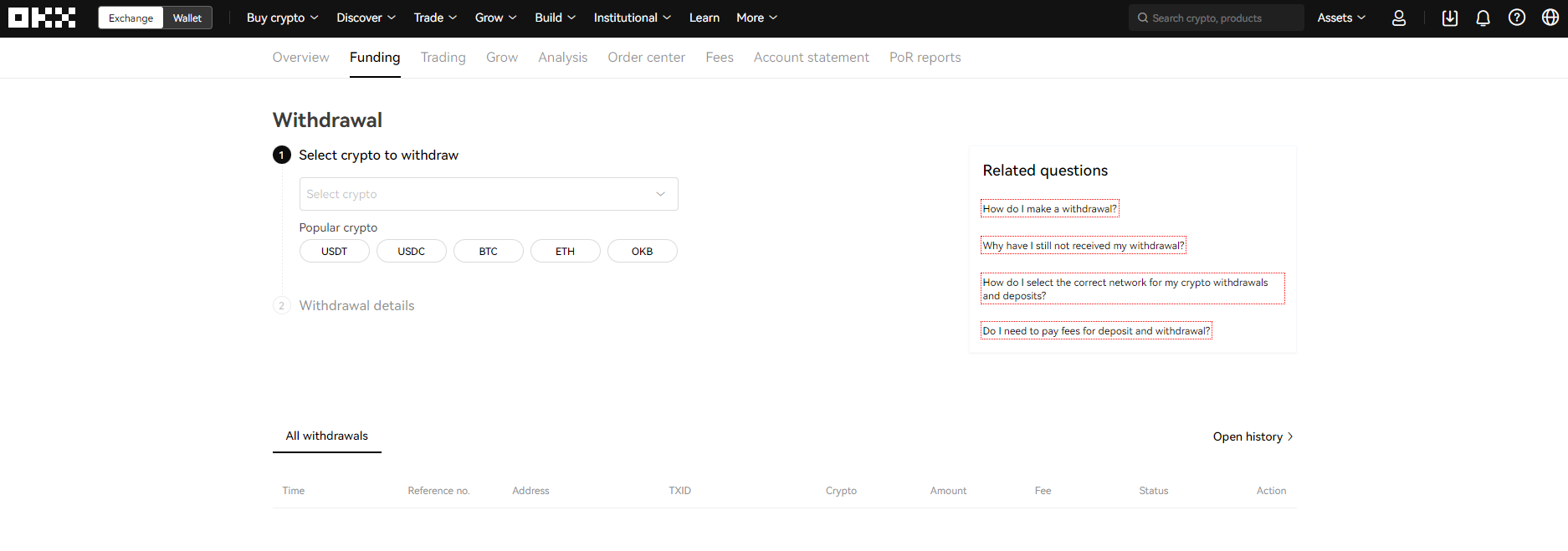
Task: Click the Time column header
Action: click(294, 491)
